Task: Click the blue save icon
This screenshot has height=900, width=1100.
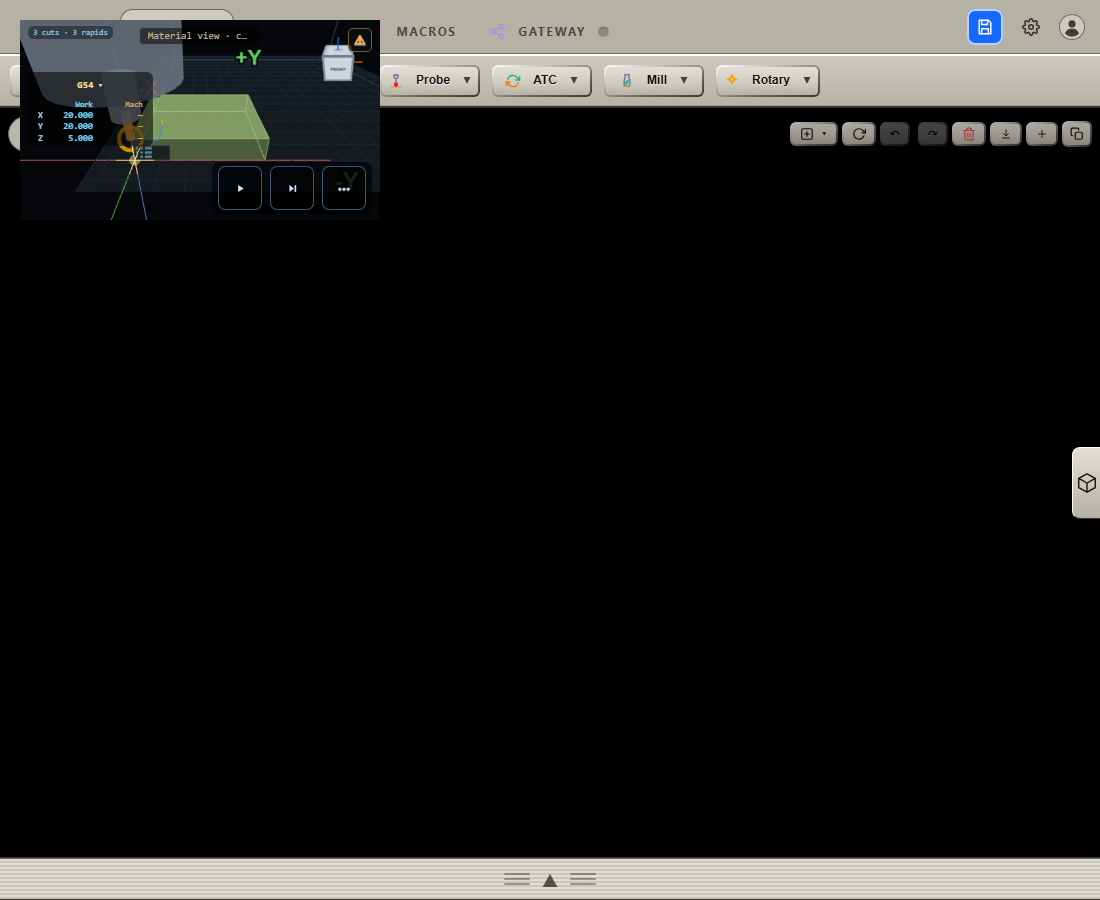Action: pos(984,27)
